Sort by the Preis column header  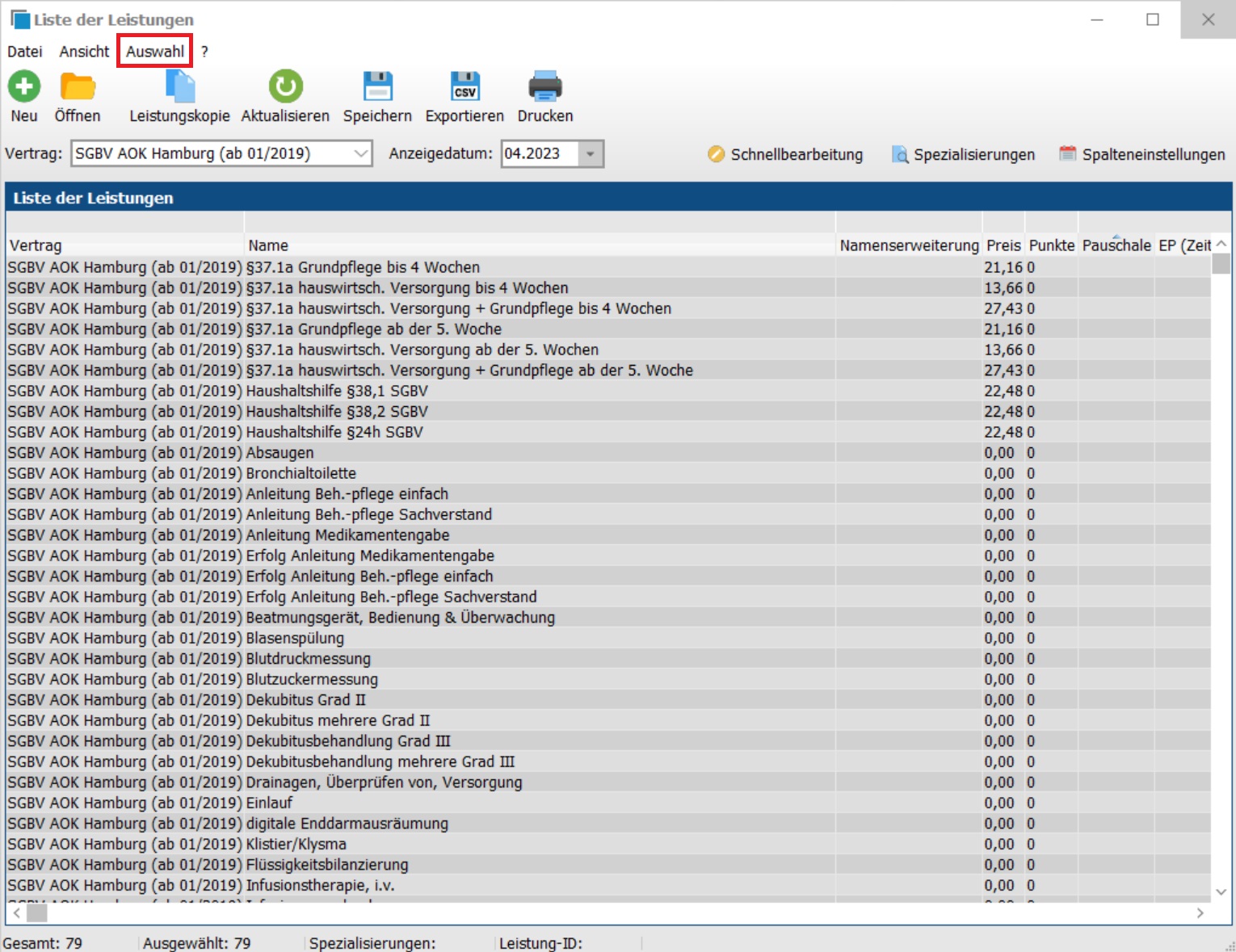pyautogui.click(x=1003, y=245)
